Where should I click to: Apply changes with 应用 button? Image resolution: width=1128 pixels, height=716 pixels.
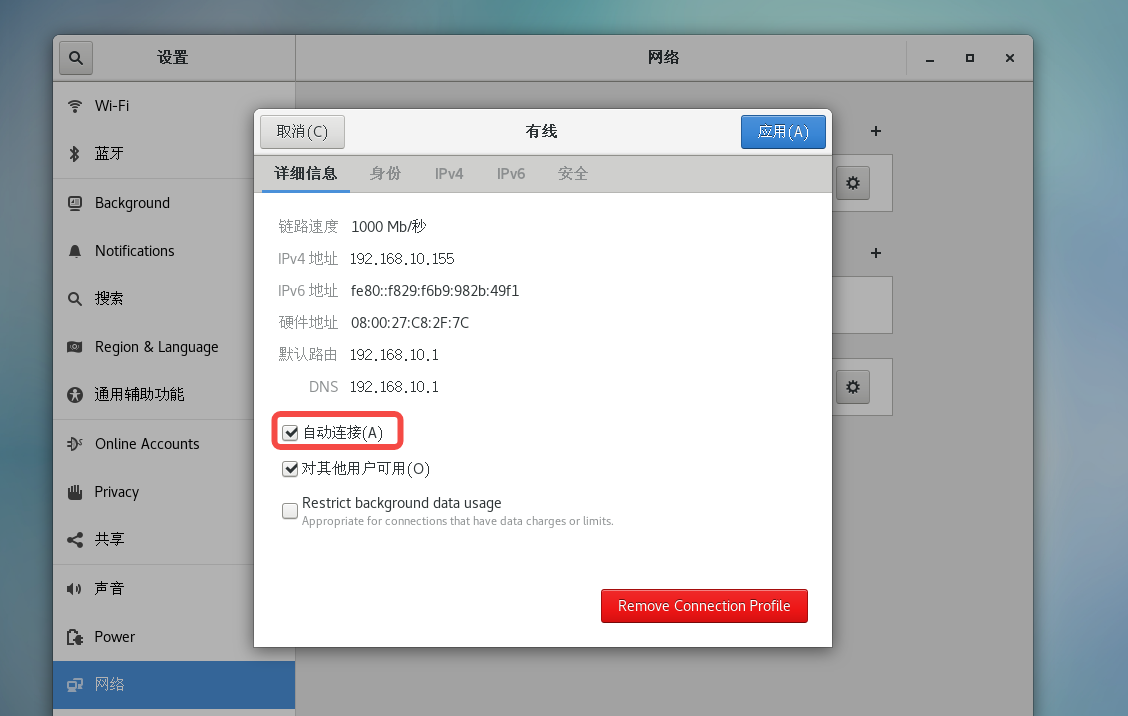click(x=783, y=131)
